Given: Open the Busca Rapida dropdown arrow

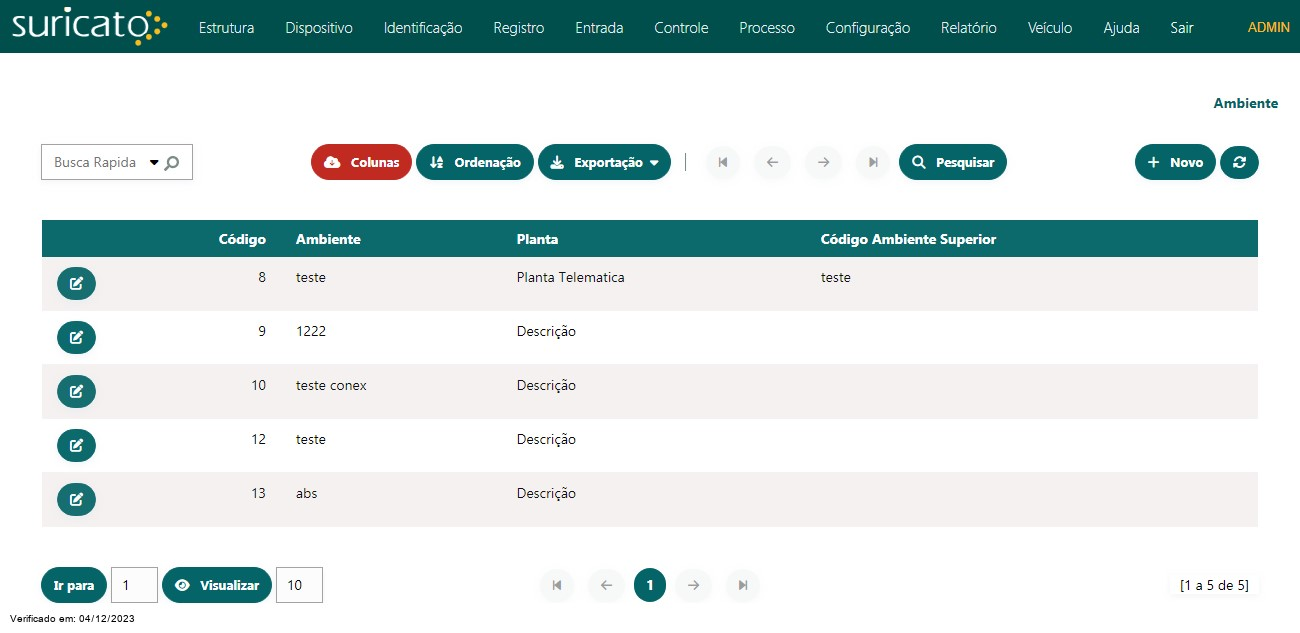Looking at the screenshot, I should coord(154,163).
